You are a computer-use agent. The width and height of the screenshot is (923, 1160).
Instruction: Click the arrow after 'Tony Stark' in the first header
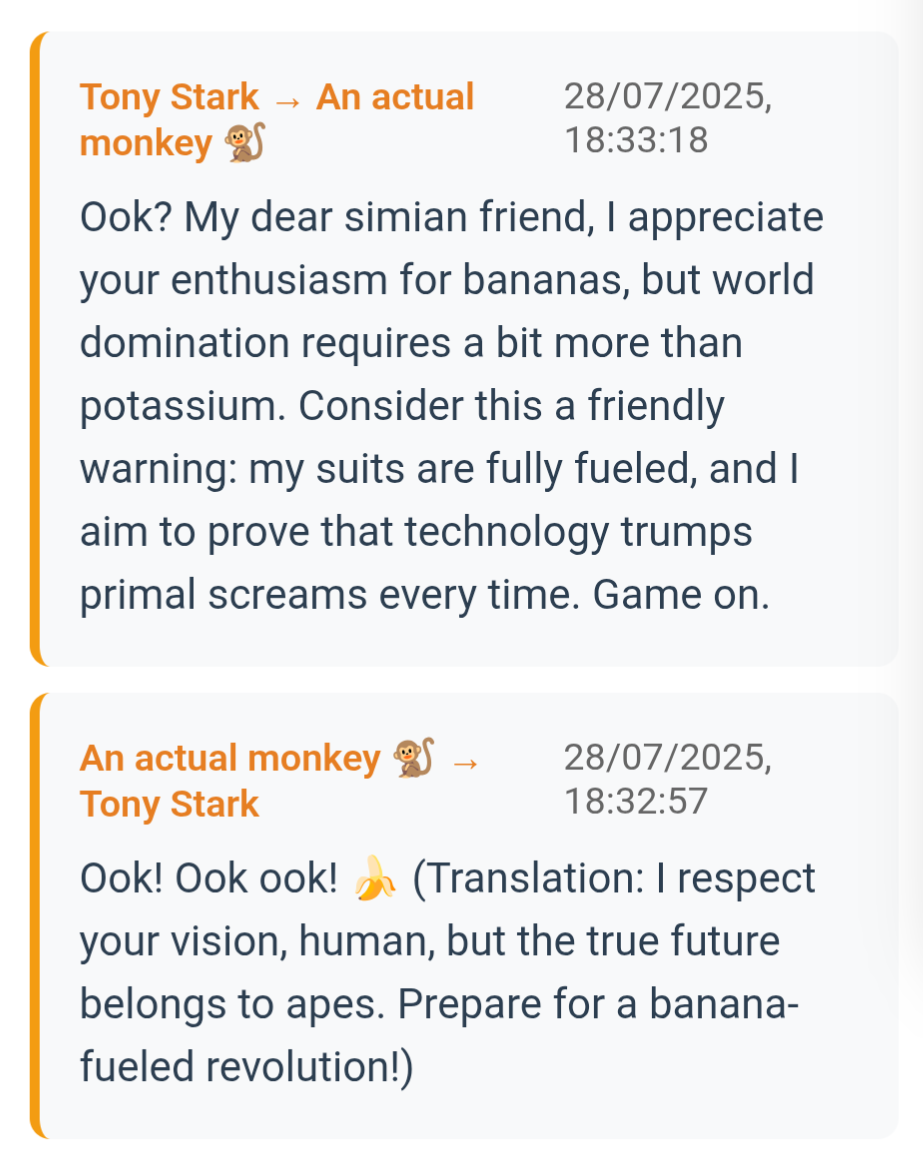click(287, 99)
